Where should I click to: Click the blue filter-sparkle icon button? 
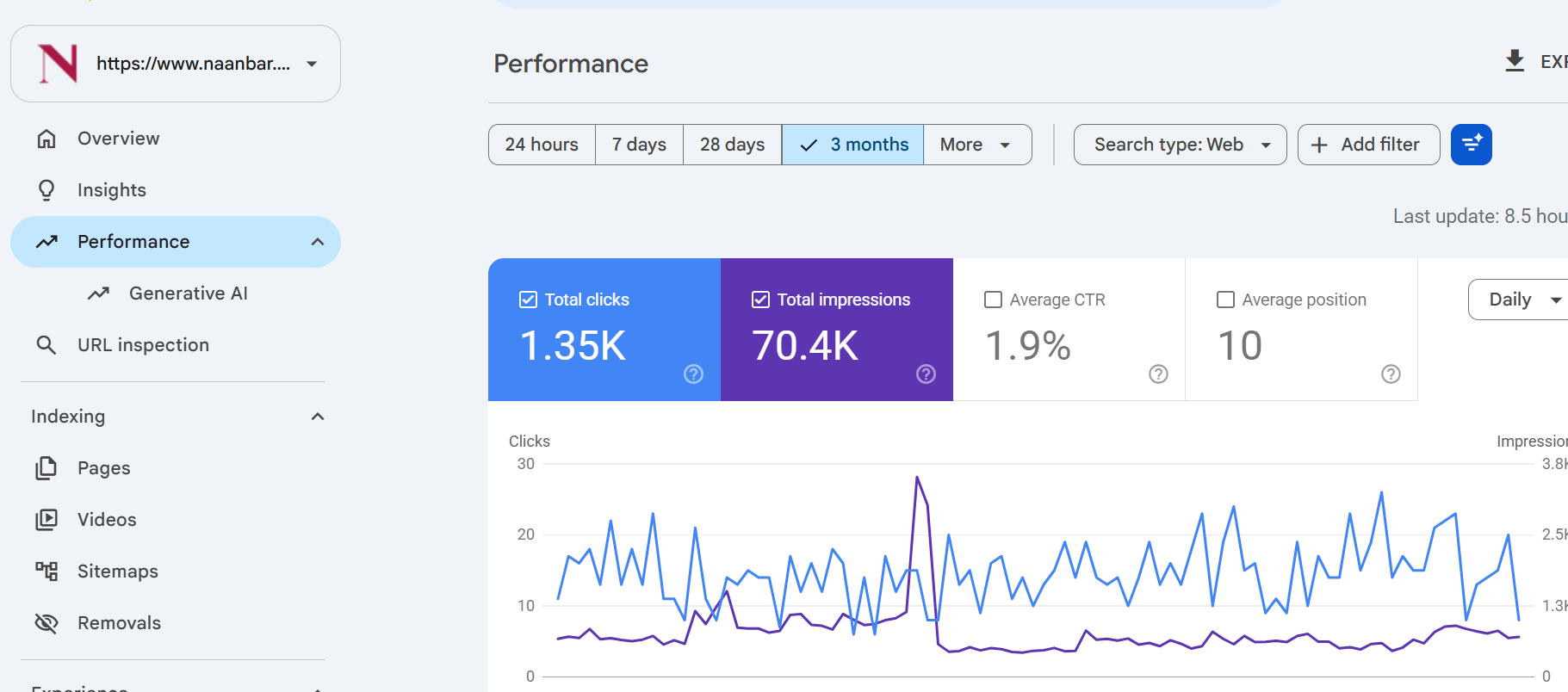tap(1472, 145)
